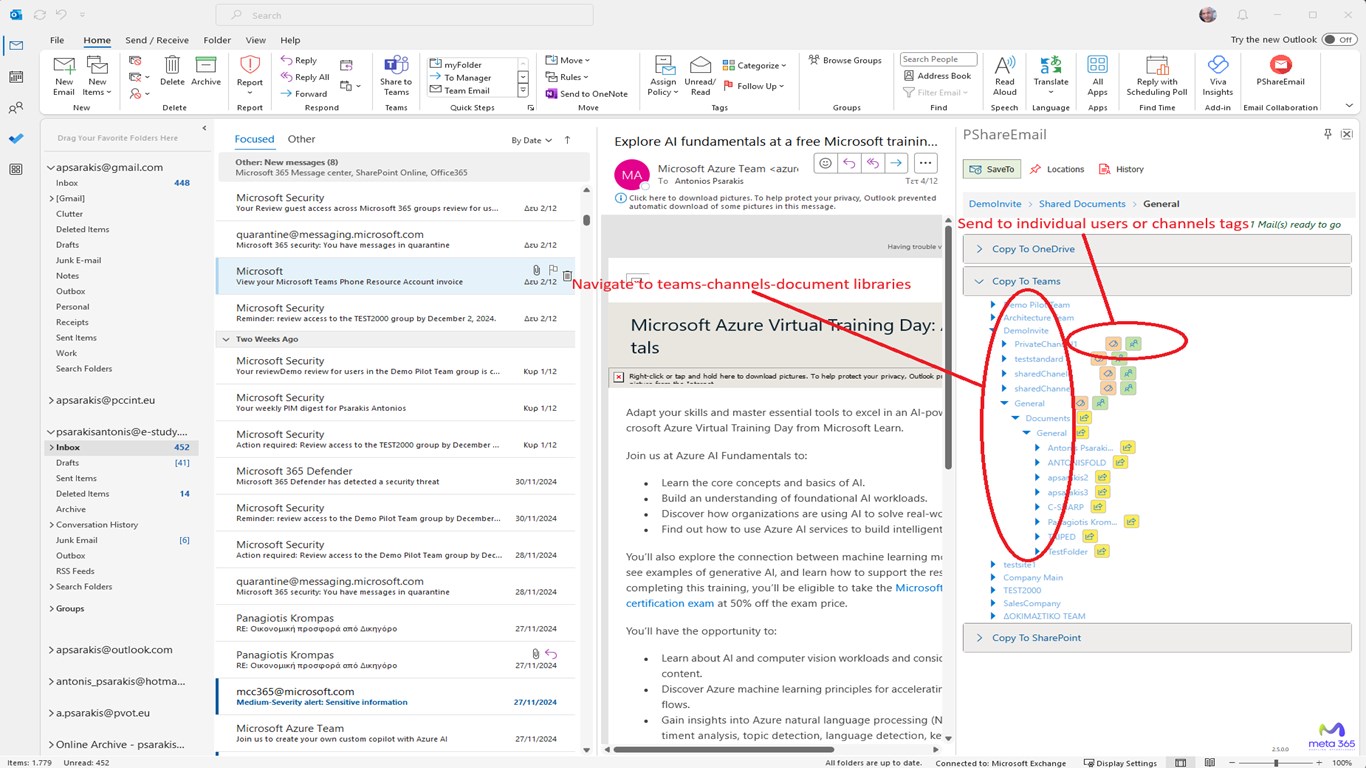Viewport: 1366px width, 768px height.
Task: Open the File menu
Action: [57, 40]
